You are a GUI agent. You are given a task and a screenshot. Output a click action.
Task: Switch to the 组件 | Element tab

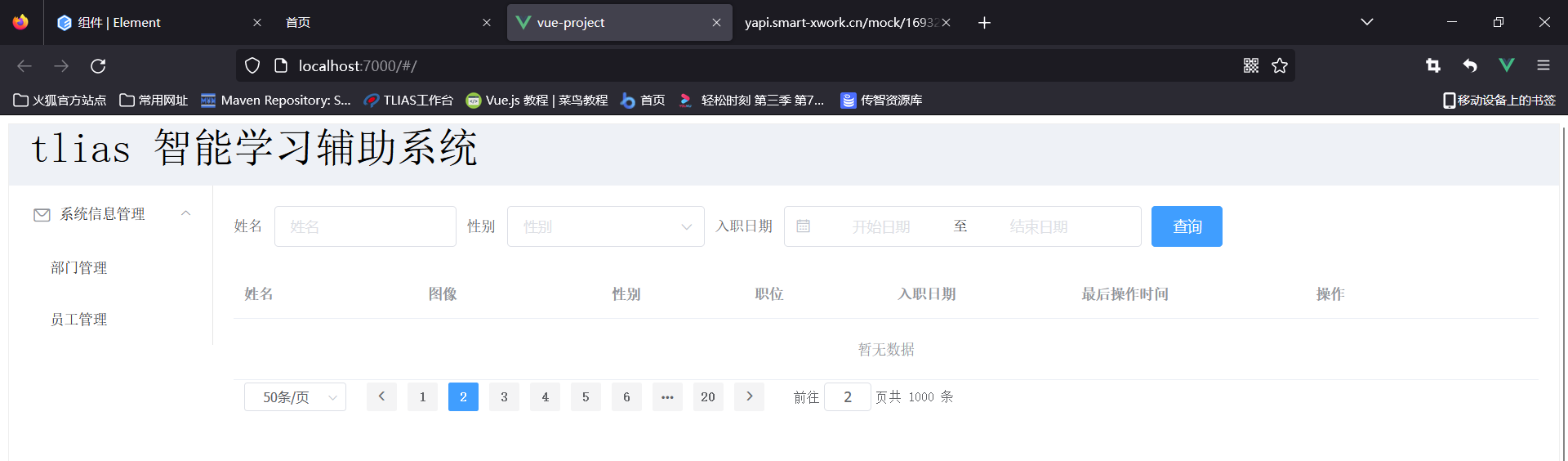147,23
